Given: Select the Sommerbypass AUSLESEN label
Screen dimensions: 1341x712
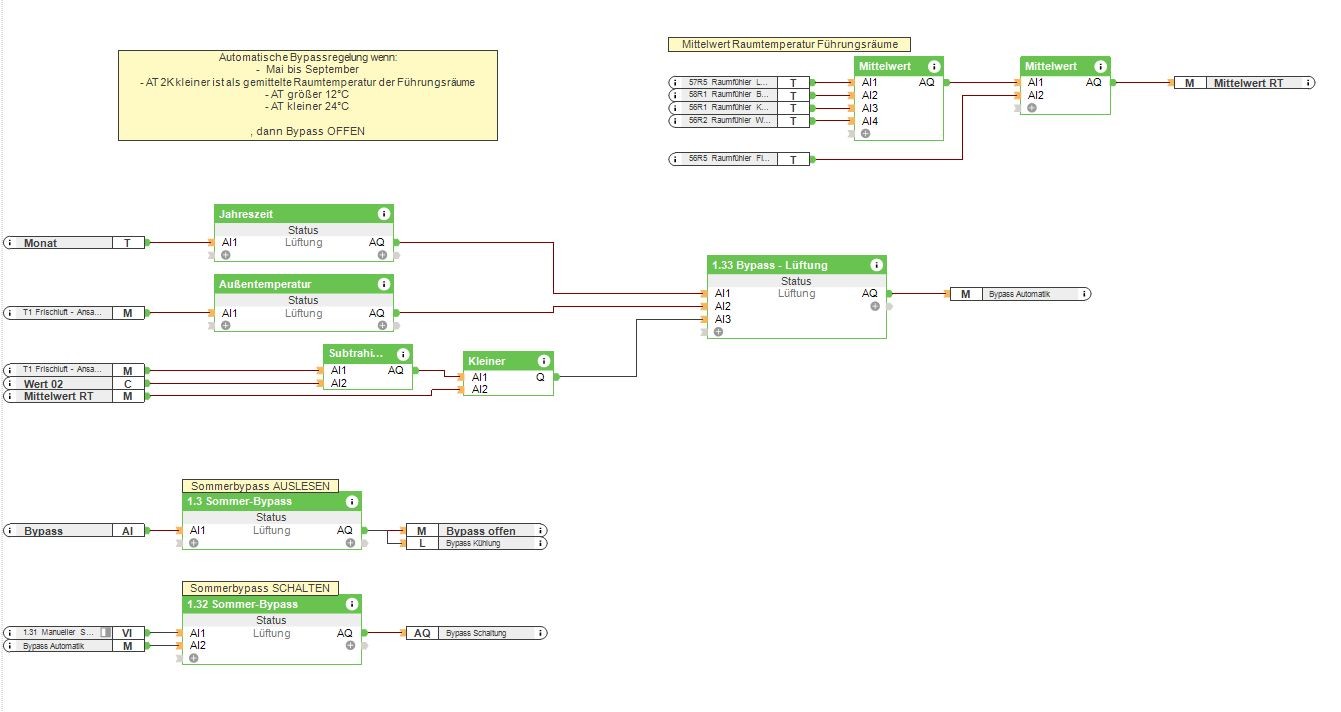Looking at the screenshot, I should coord(260,485).
